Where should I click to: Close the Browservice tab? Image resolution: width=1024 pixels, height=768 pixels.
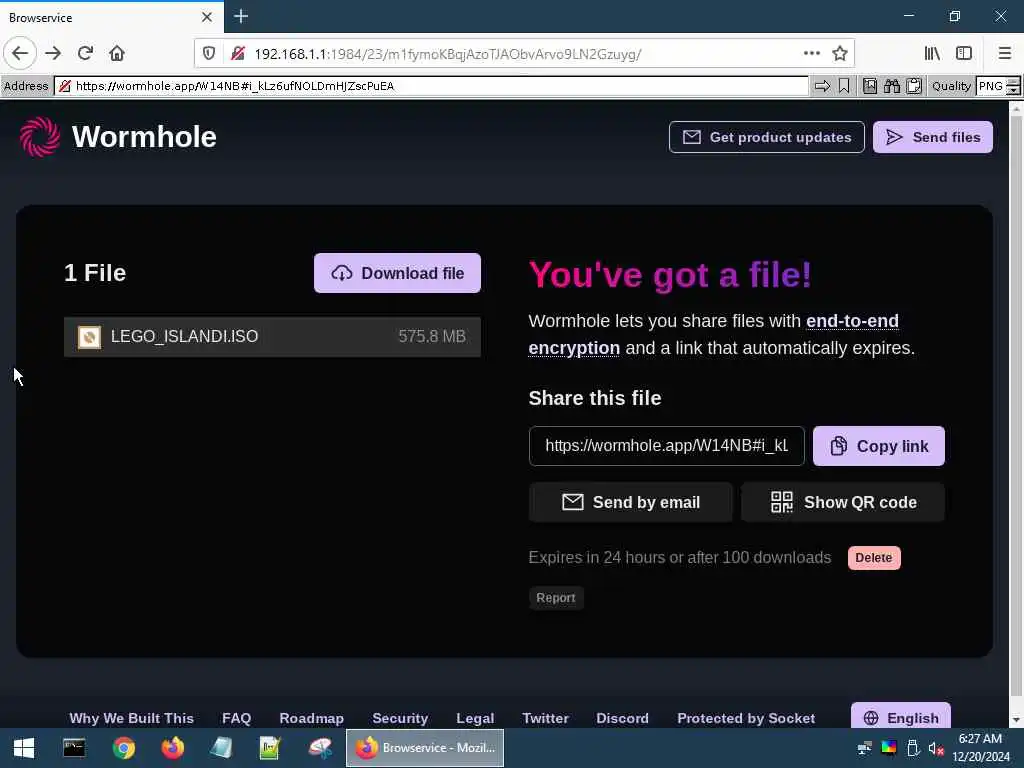click(206, 17)
